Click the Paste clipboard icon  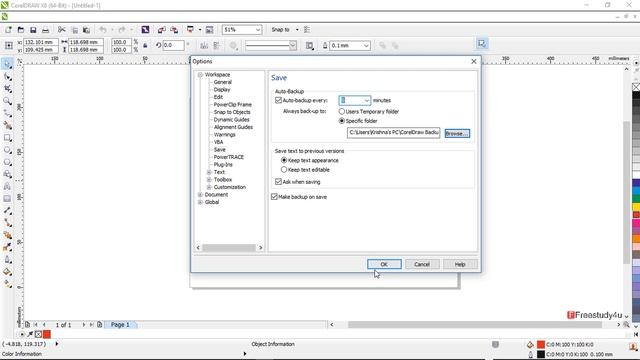(86, 30)
